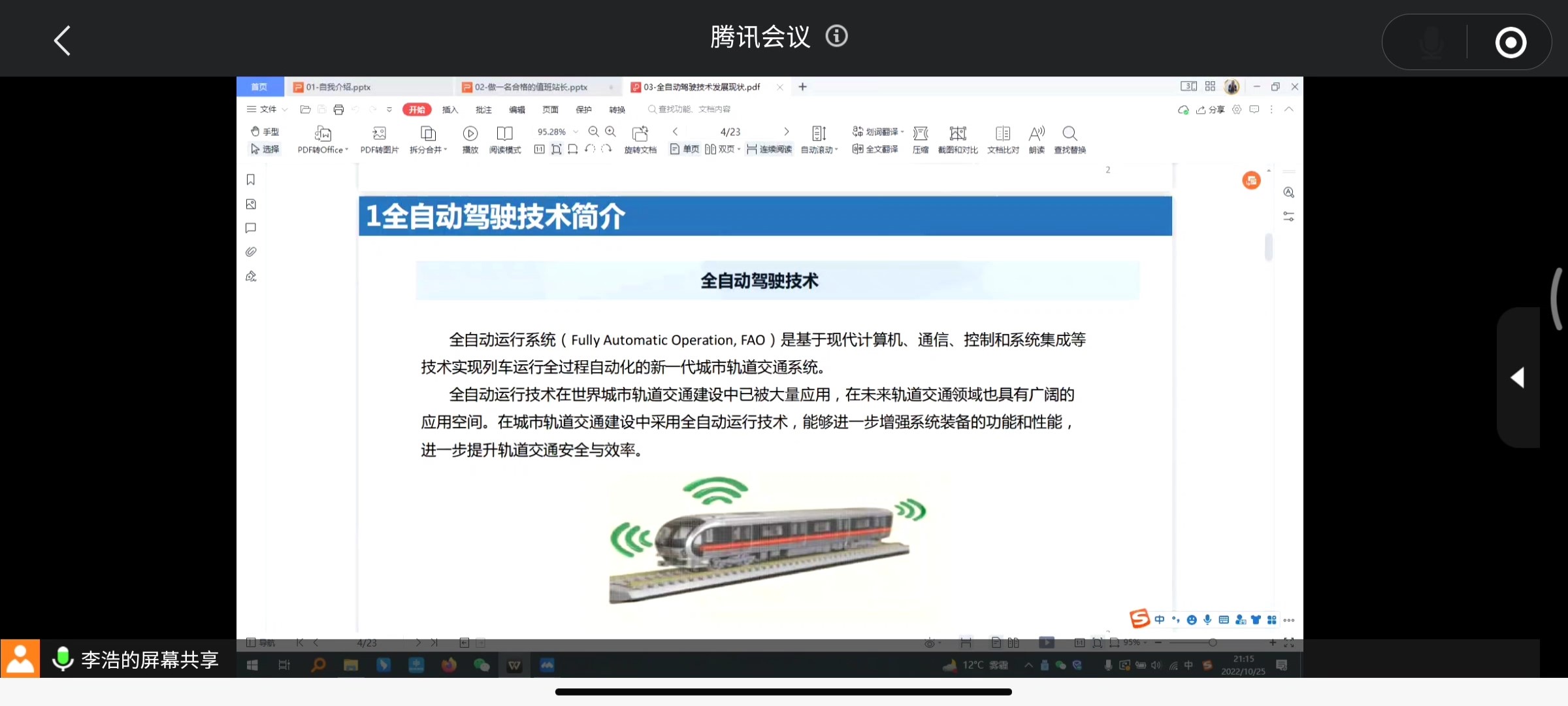Expand the 95.28% zoom level dropdown
Viewport: 1568px width, 706px height.
[576, 132]
